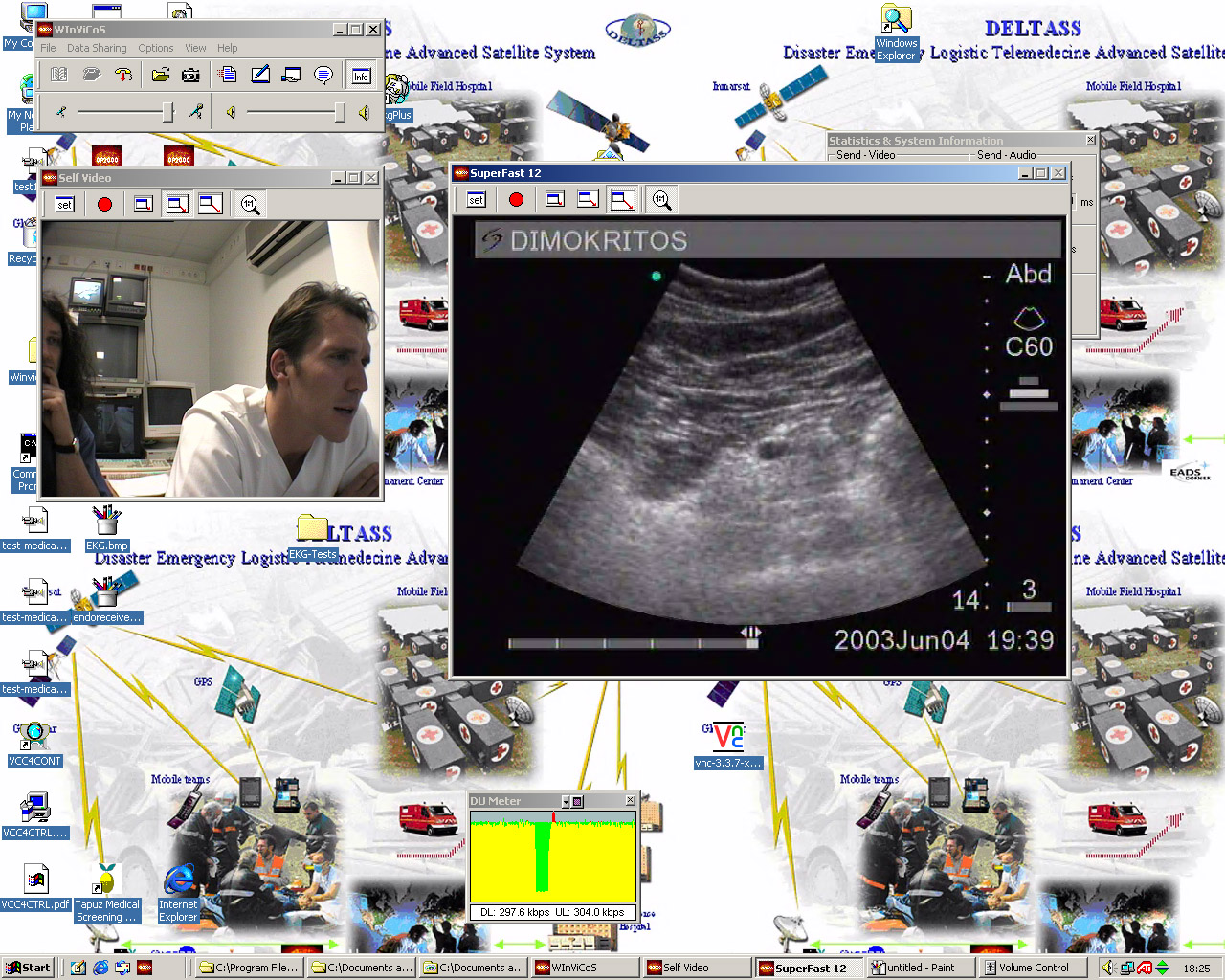
Task: Toggle 1:1 zoom in Self Video
Action: pyautogui.click(x=250, y=204)
